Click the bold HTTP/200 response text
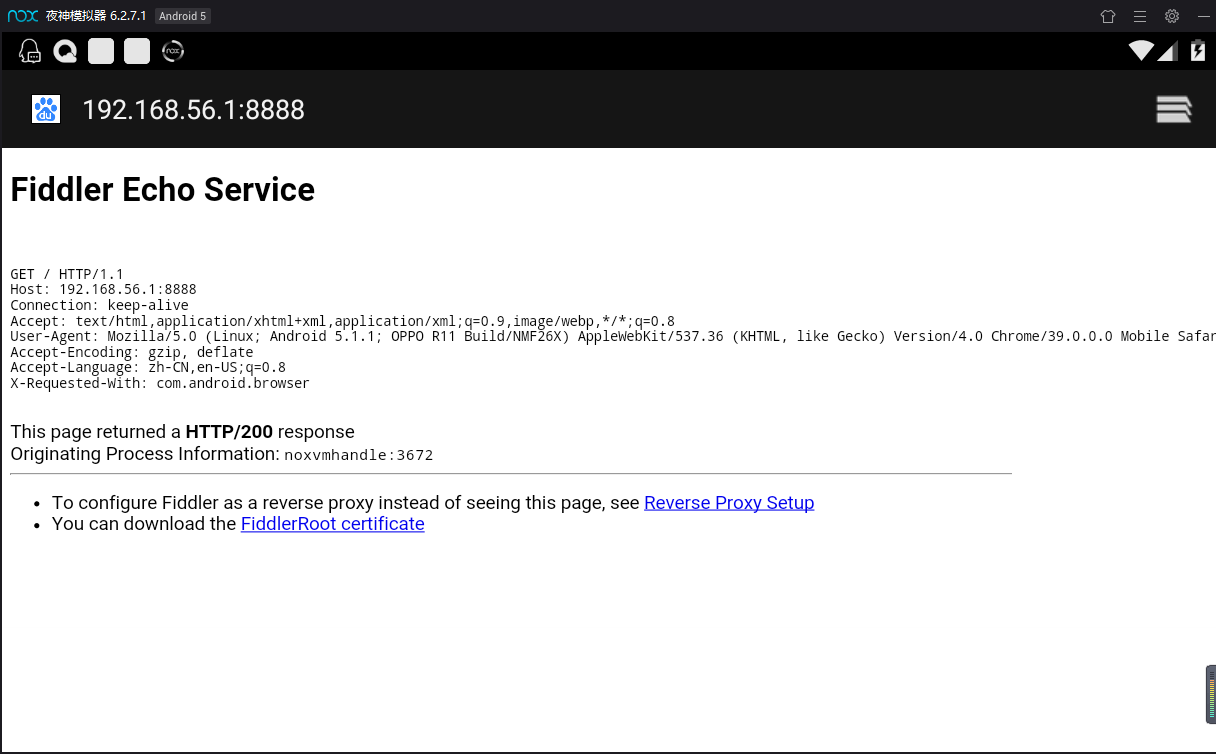The image size is (1216, 754). 229,432
